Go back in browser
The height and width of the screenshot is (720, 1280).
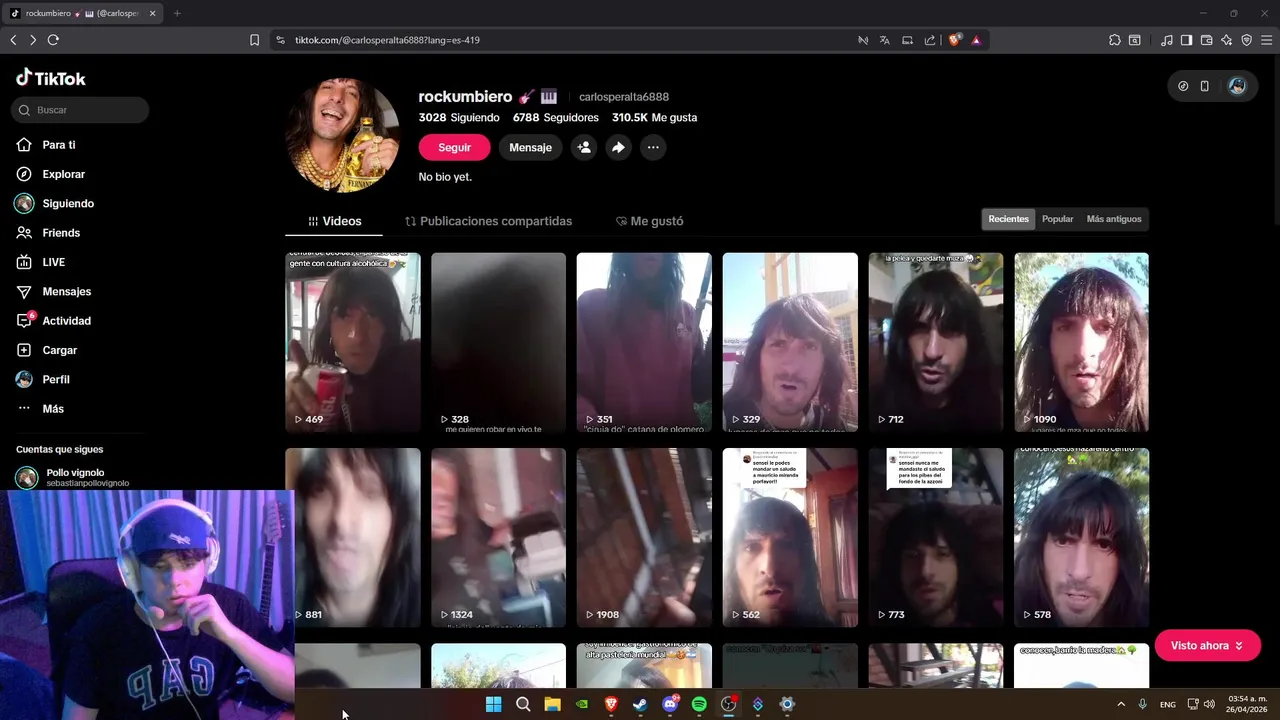tap(13, 40)
